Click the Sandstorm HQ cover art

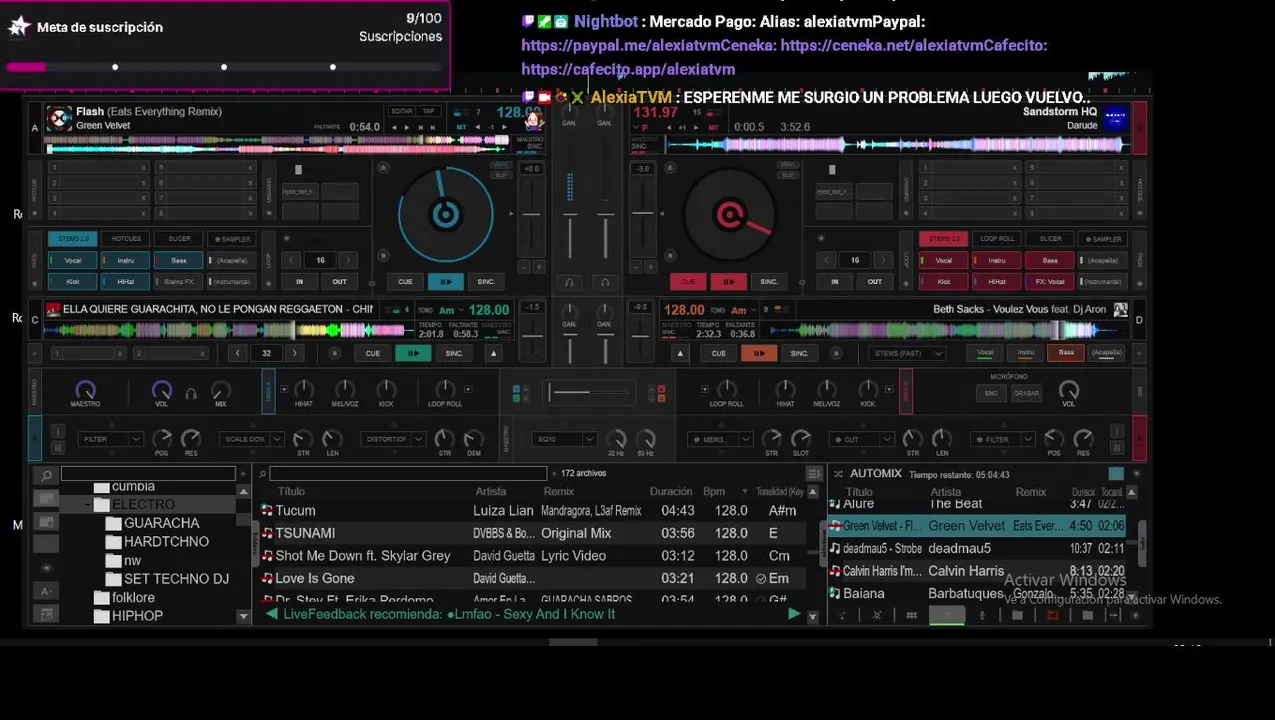(1116, 119)
